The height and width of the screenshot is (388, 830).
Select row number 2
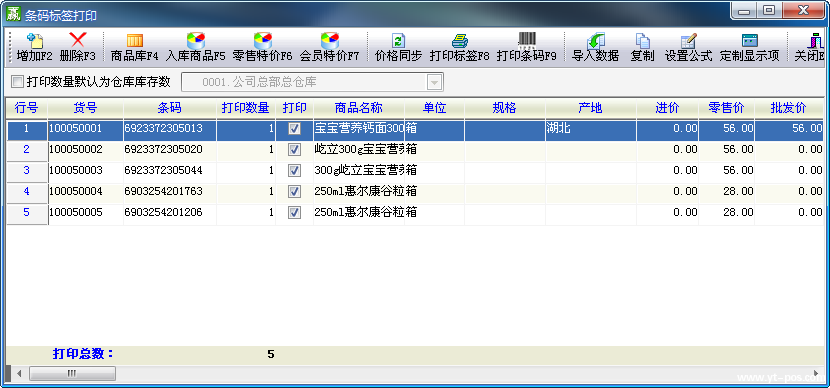coord(26,150)
